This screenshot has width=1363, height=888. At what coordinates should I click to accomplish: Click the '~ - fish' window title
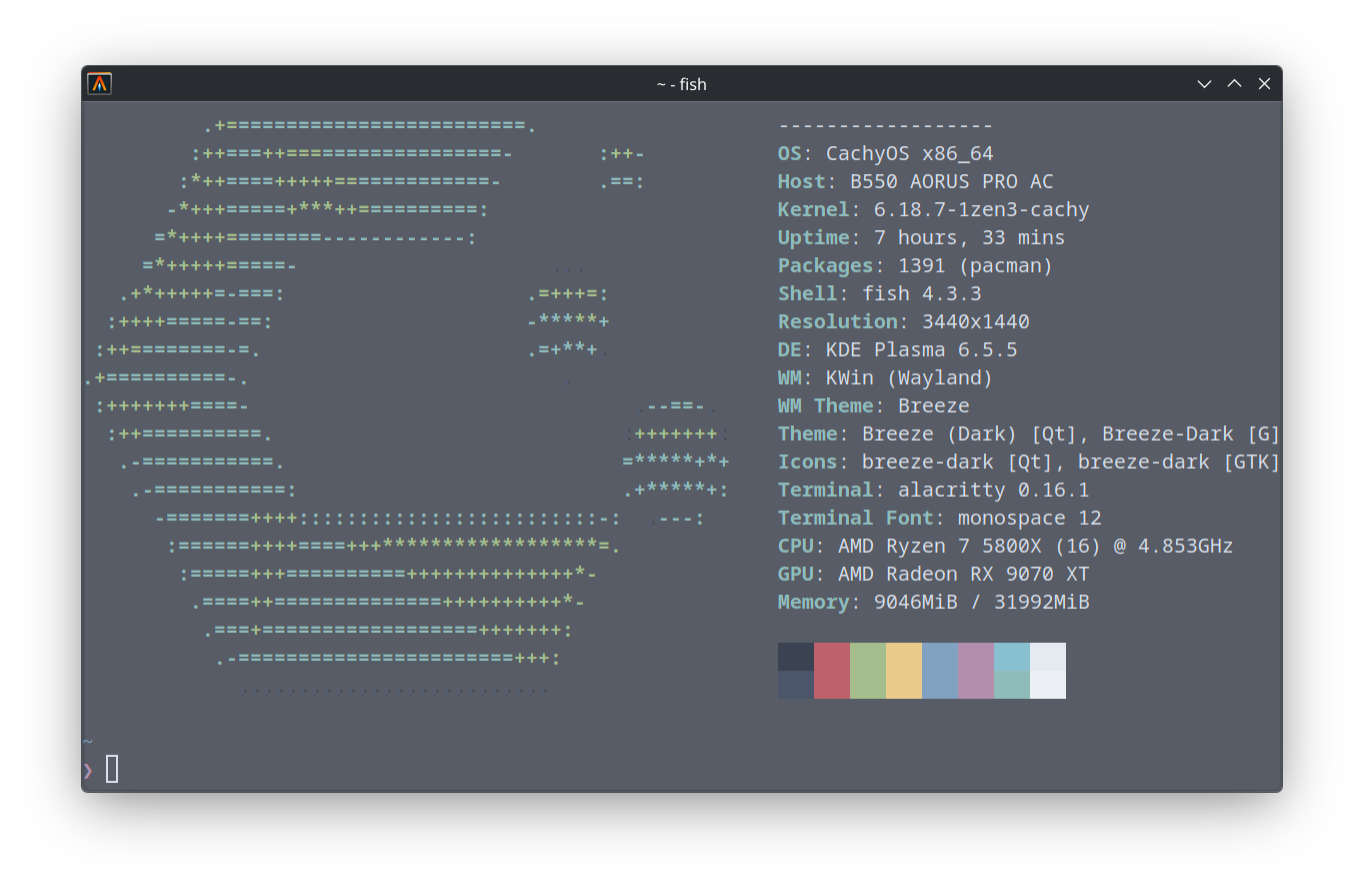[x=682, y=84]
